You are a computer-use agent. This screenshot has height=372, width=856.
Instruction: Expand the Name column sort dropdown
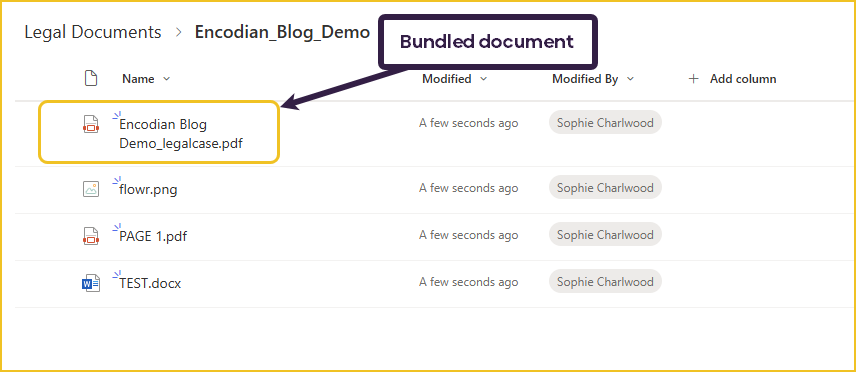(167, 79)
